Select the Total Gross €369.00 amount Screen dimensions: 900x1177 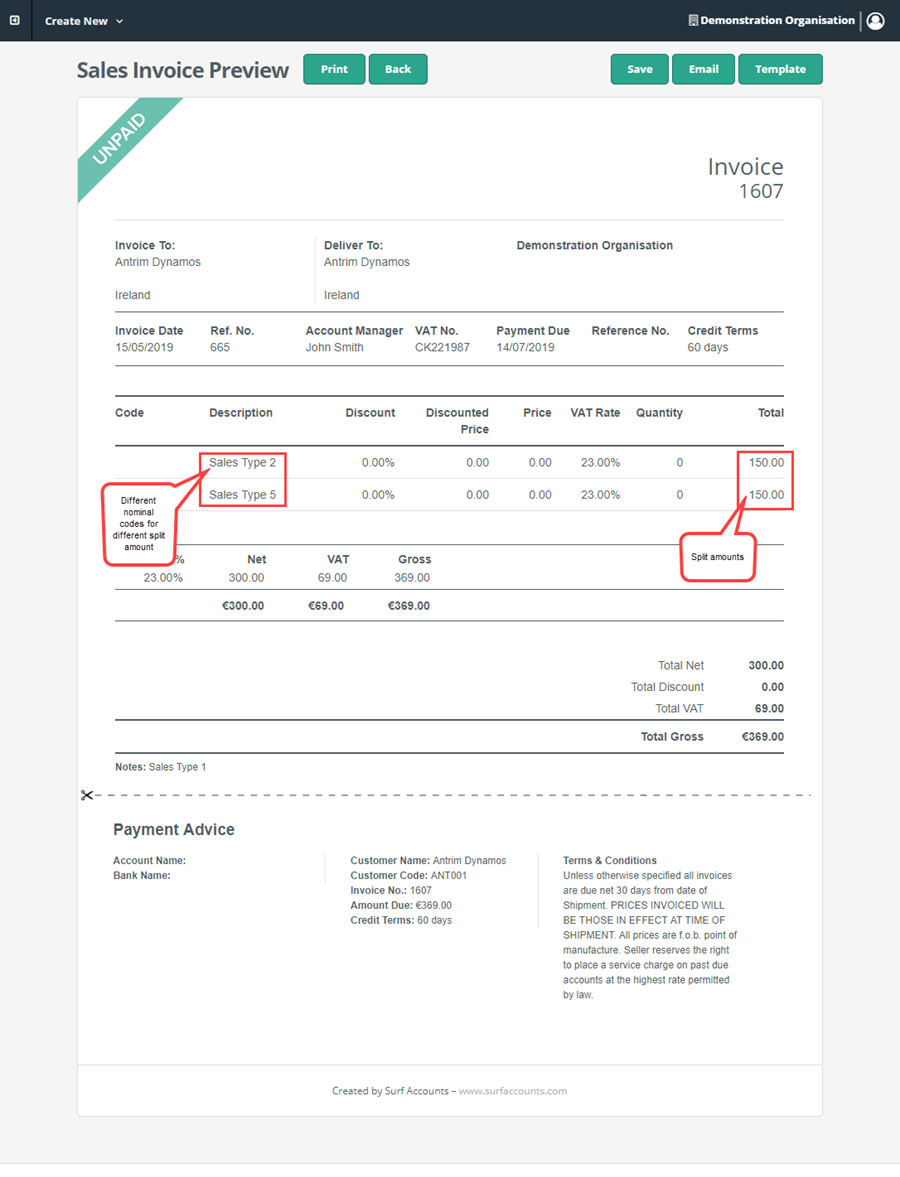[763, 736]
